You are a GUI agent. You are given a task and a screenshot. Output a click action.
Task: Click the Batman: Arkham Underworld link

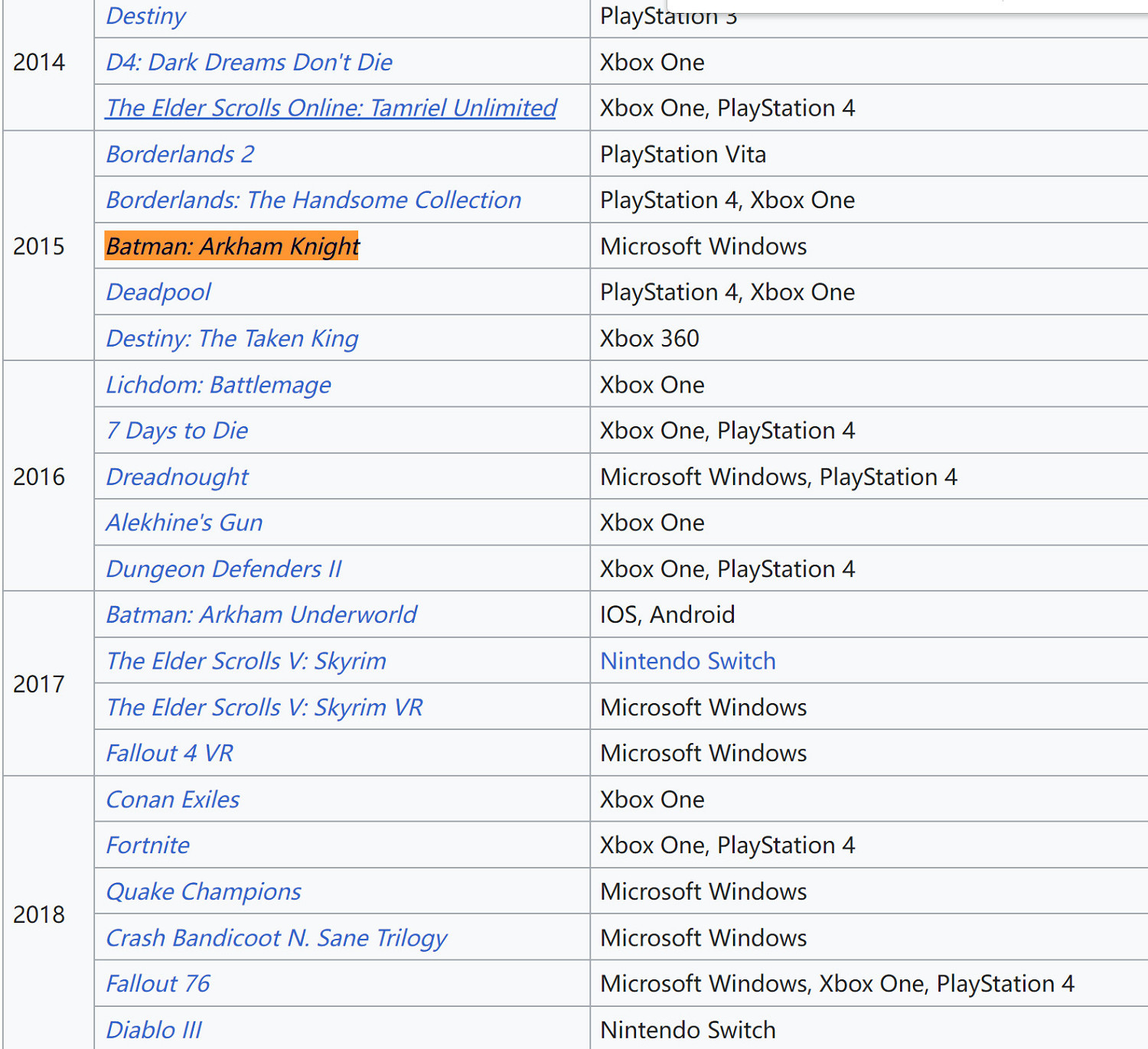coord(261,614)
